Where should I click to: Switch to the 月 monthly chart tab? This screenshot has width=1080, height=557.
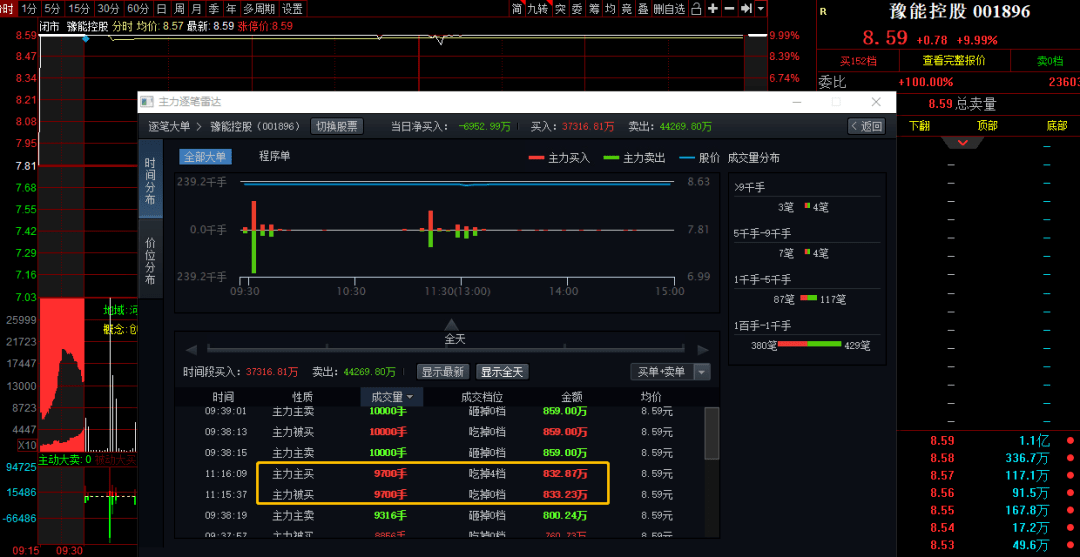coord(197,9)
